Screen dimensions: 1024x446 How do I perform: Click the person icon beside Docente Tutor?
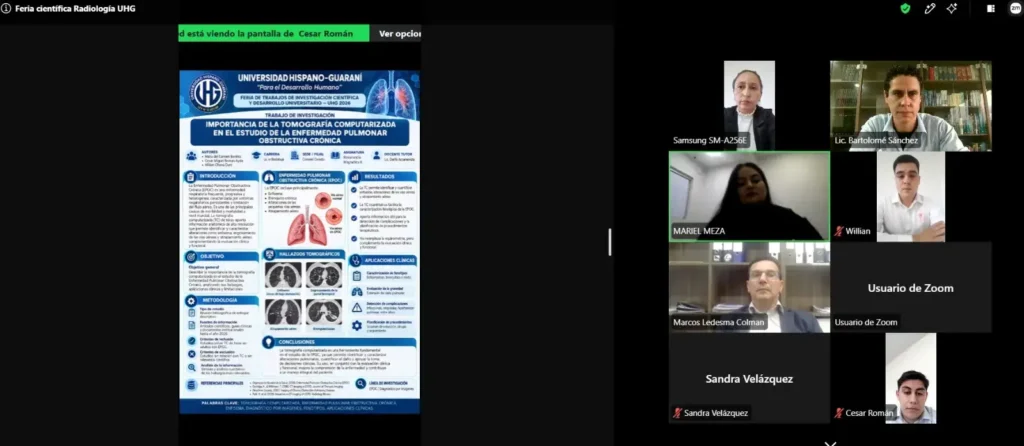click(377, 156)
